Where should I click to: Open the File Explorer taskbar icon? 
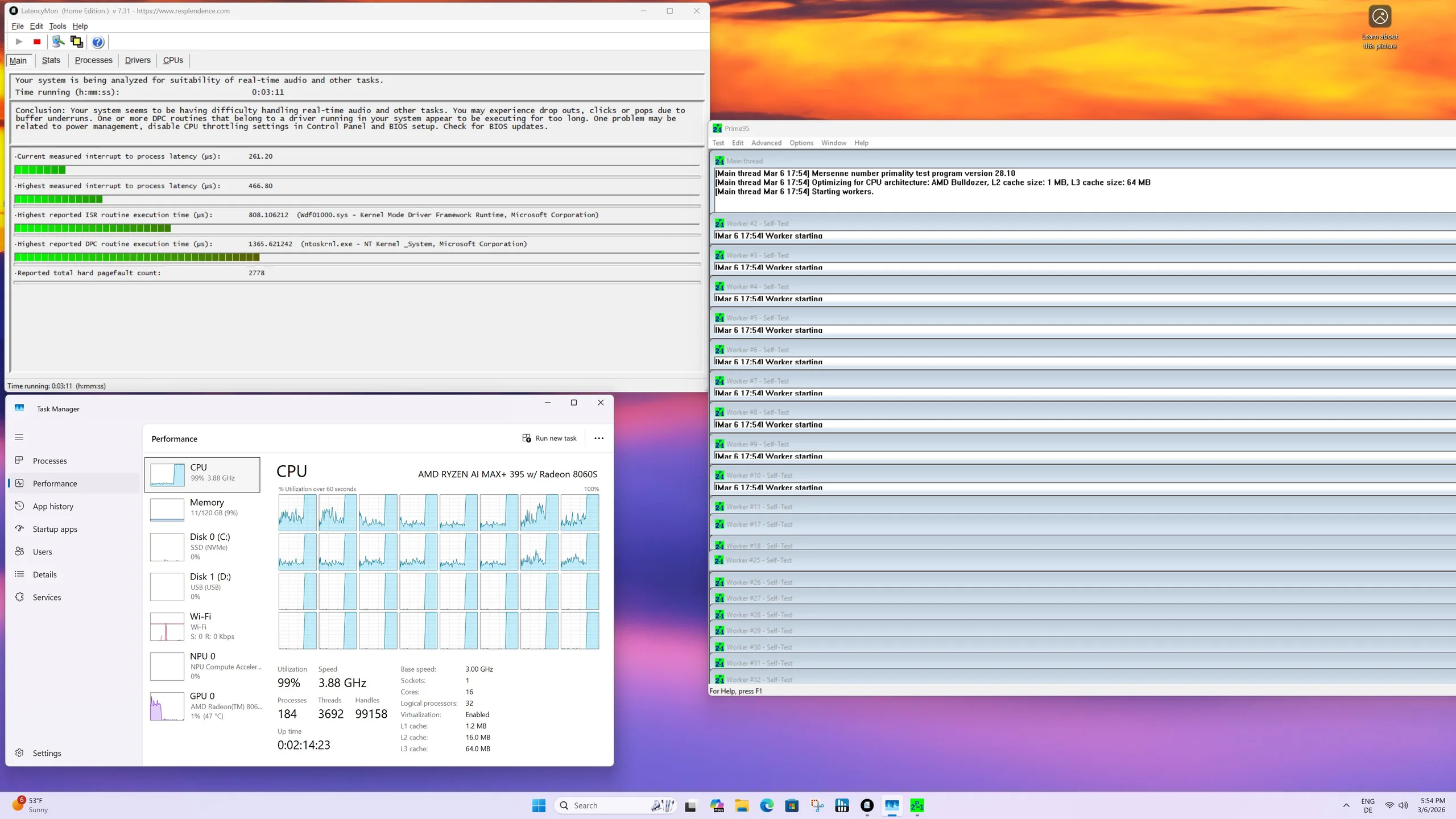click(742, 805)
